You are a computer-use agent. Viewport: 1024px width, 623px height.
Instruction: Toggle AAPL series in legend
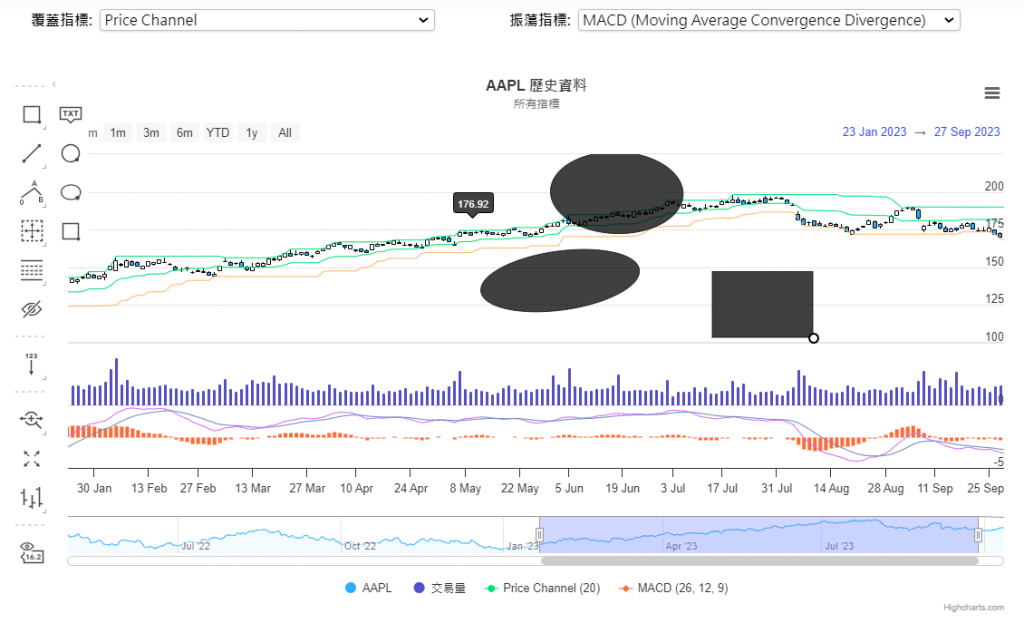point(368,588)
